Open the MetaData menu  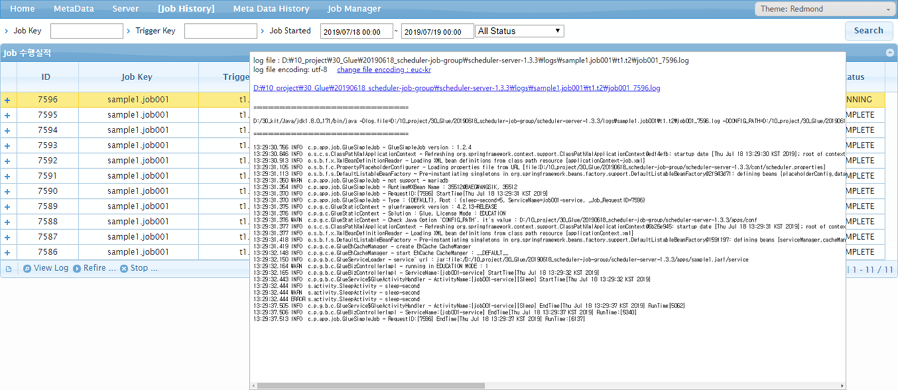click(73, 9)
